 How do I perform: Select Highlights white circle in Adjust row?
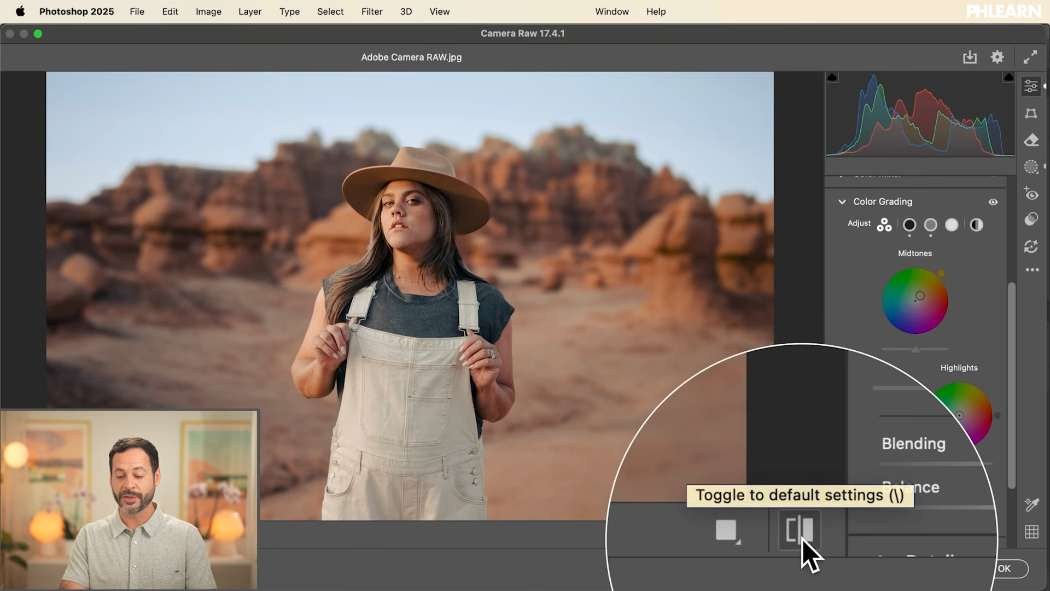tap(952, 225)
